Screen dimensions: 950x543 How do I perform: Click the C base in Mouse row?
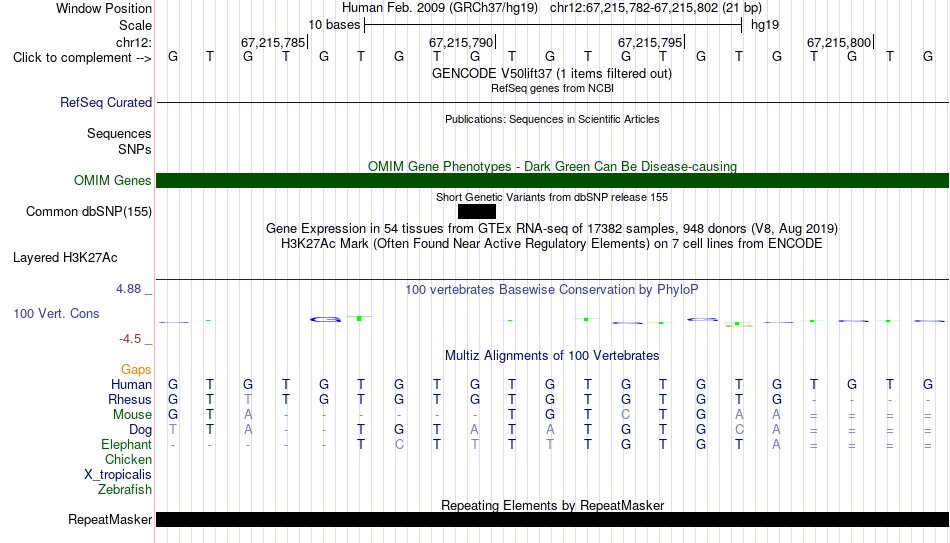click(x=626, y=415)
